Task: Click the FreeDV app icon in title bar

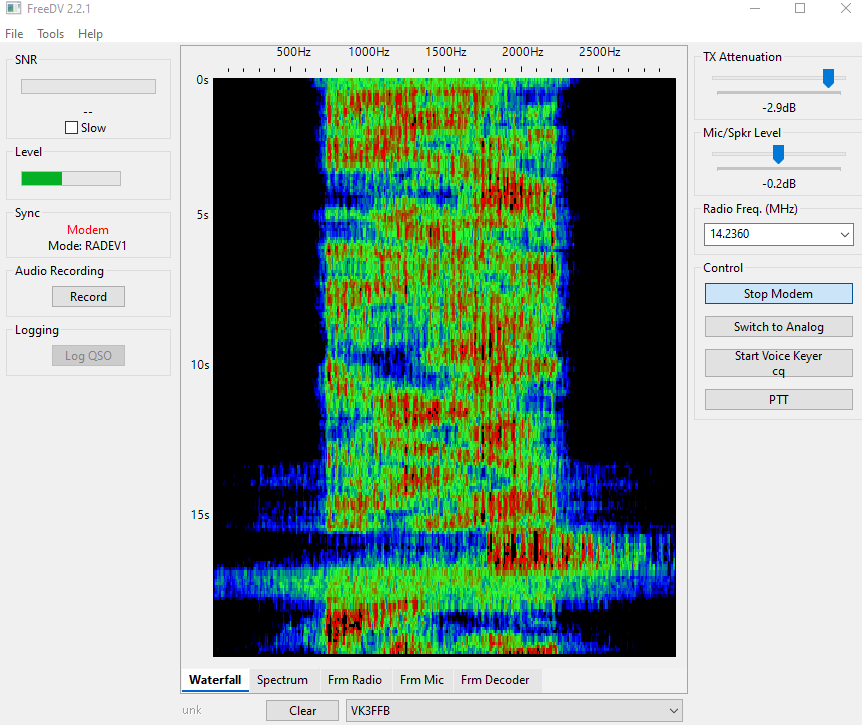Action: click(12, 9)
